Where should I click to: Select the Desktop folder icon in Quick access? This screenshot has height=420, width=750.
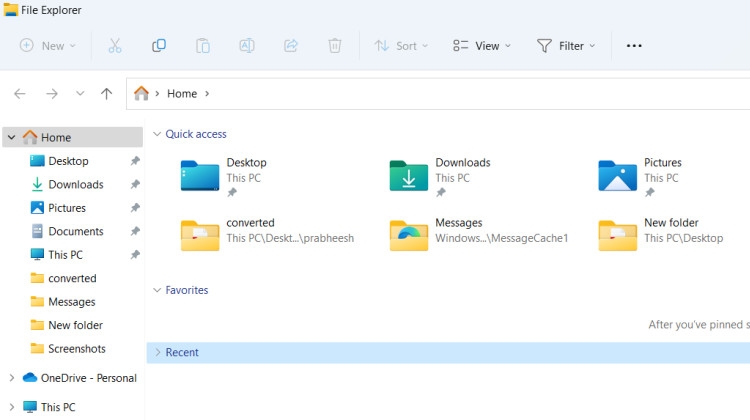(x=200, y=176)
